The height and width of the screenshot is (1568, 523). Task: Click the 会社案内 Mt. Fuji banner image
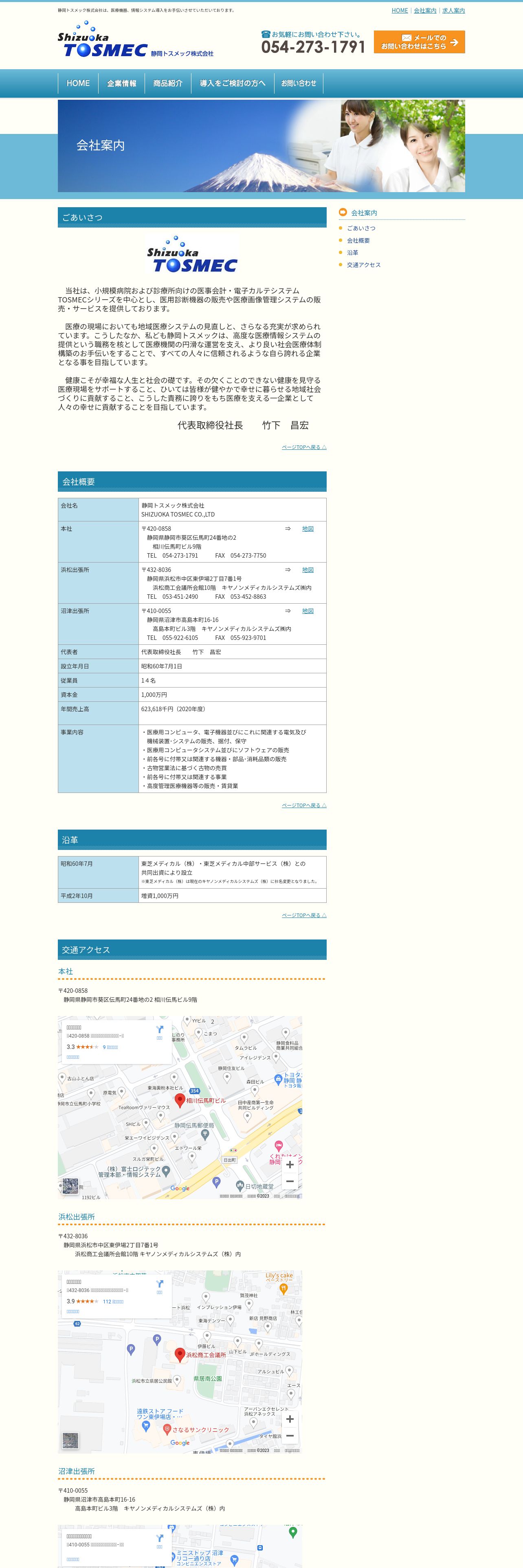(261, 146)
